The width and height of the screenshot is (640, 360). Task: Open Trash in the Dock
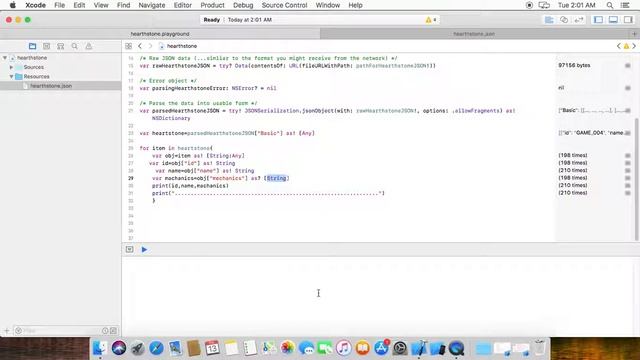540,348
